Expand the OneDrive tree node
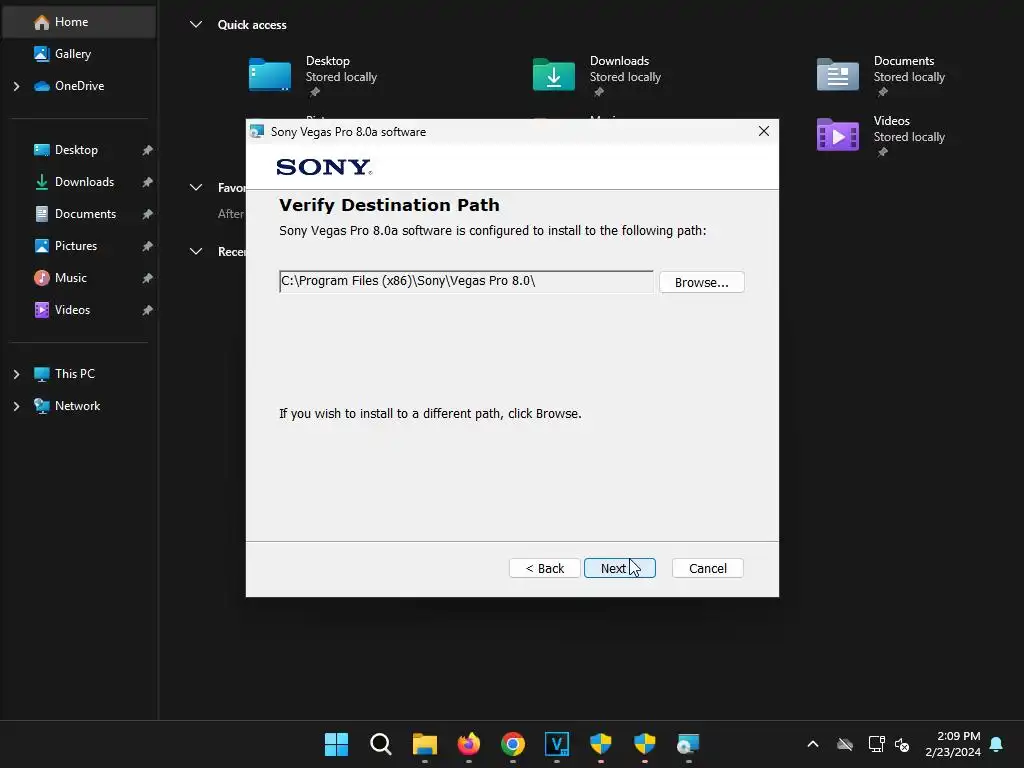This screenshot has height=768, width=1024. [16, 86]
